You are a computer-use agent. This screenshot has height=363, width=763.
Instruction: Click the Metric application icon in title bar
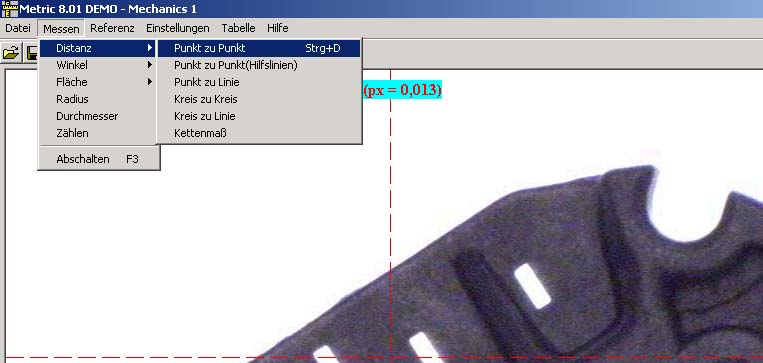coord(9,9)
